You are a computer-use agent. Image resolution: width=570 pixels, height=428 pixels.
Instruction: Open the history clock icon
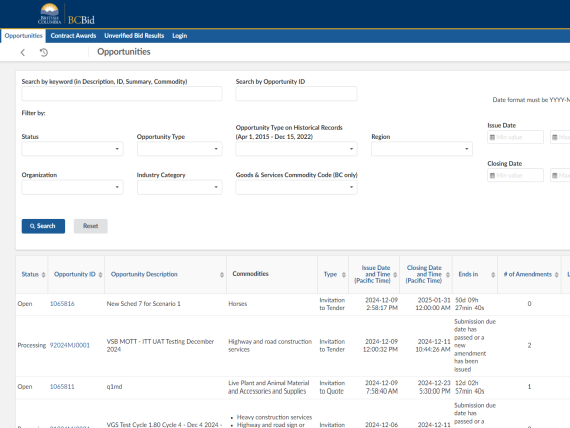coord(44,52)
